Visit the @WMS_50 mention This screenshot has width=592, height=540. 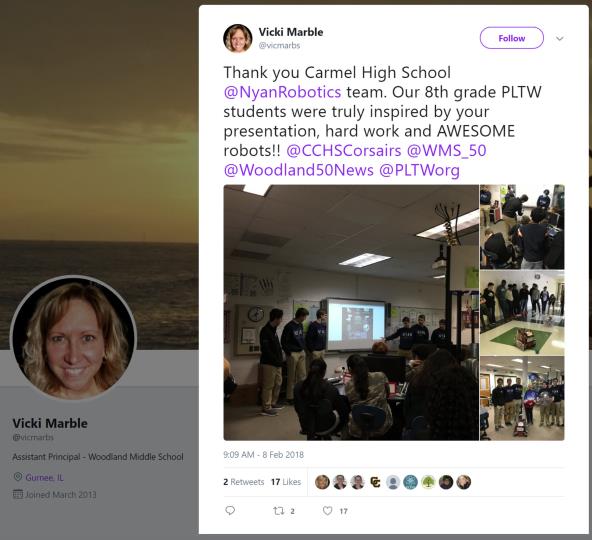(447, 150)
